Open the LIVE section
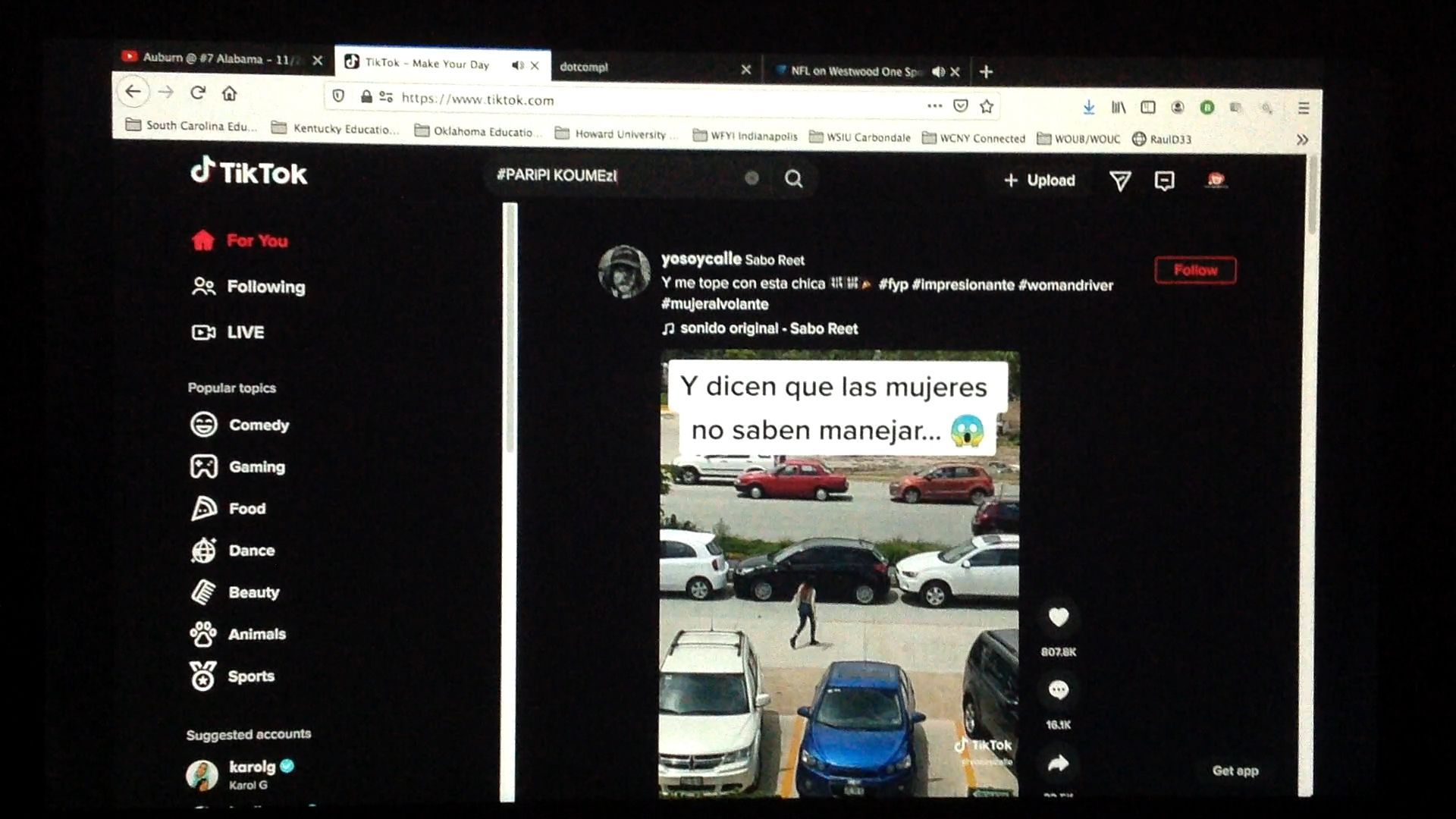 click(x=227, y=332)
